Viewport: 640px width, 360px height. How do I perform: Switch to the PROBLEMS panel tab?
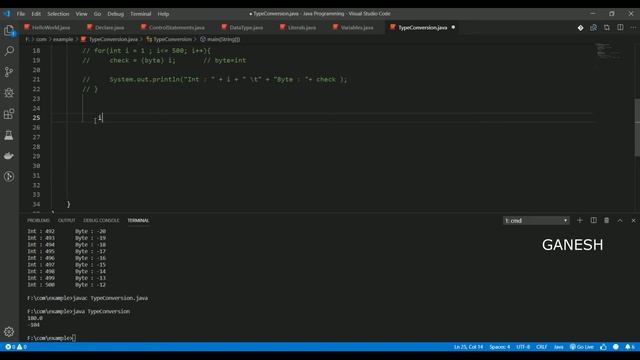[x=38, y=220]
